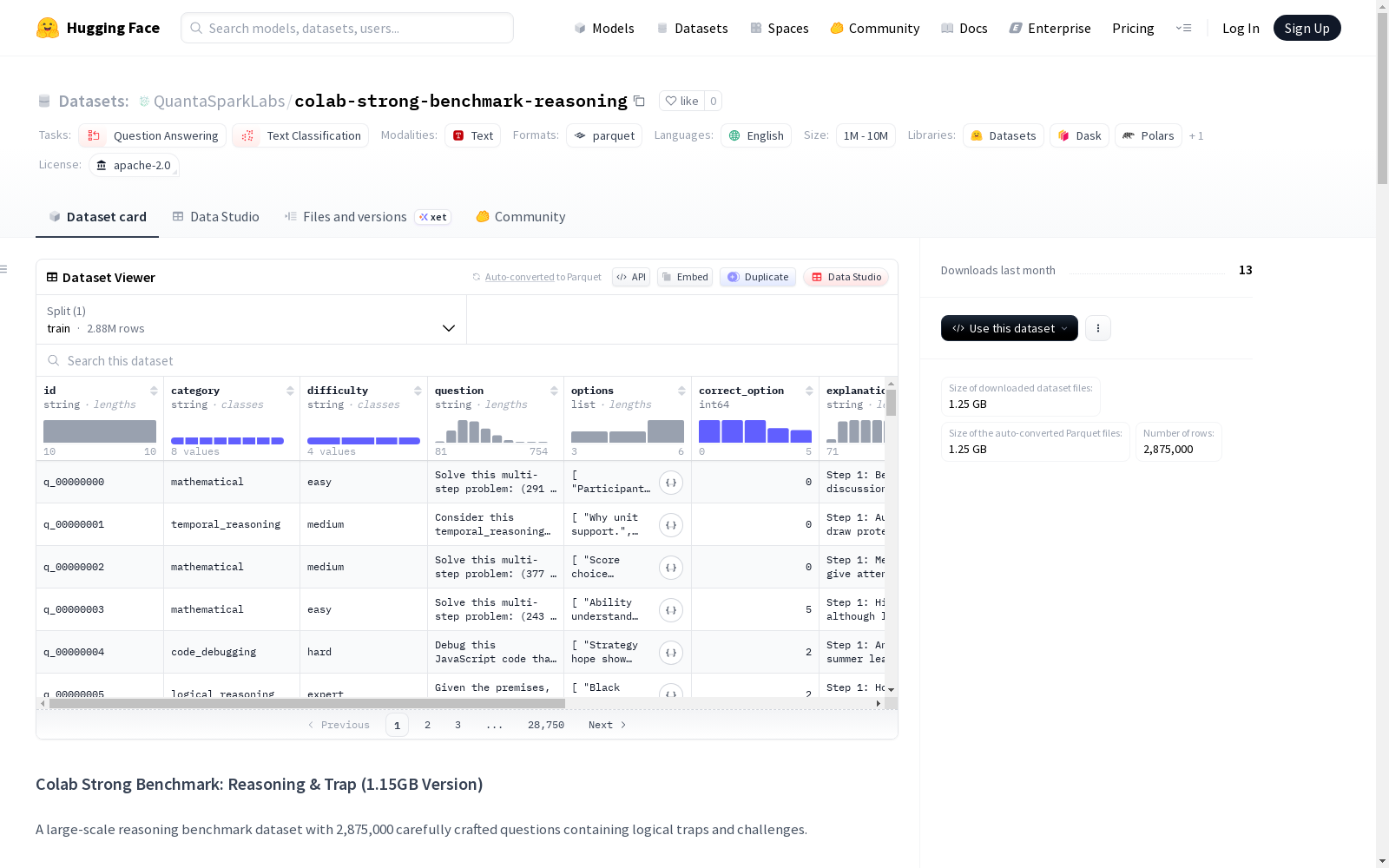This screenshot has width=1389, height=868.
Task: Focus the Search this dataset field
Action: [467, 360]
